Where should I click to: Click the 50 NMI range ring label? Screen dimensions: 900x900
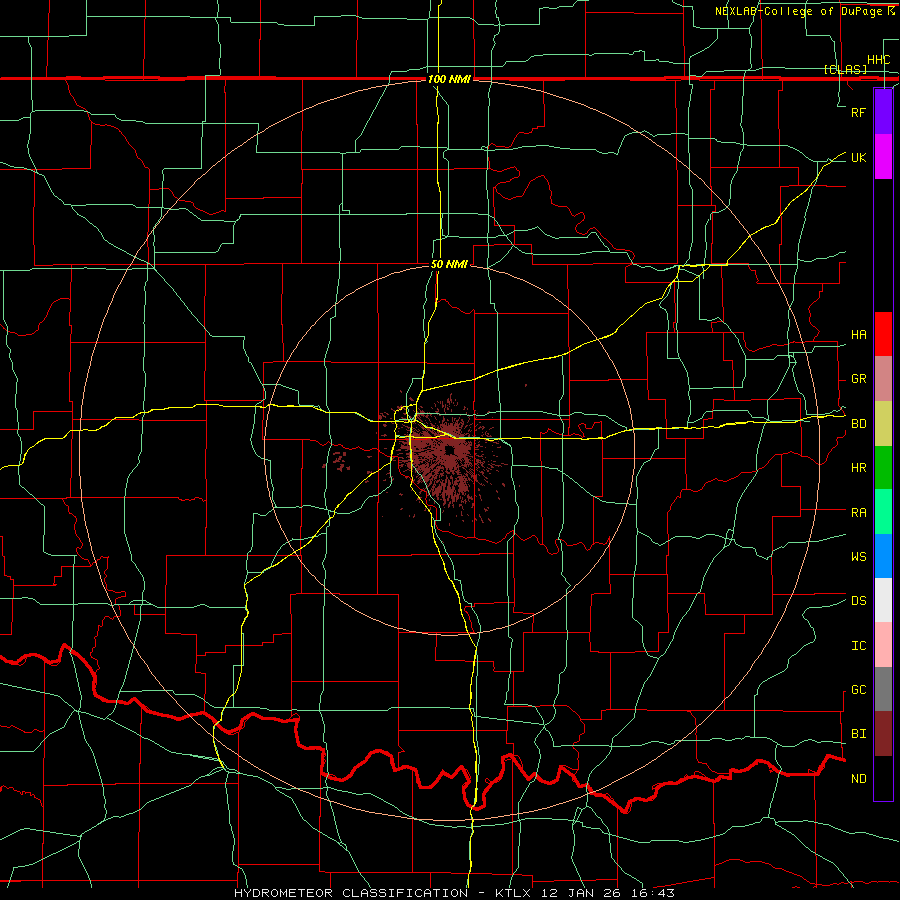tap(449, 264)
